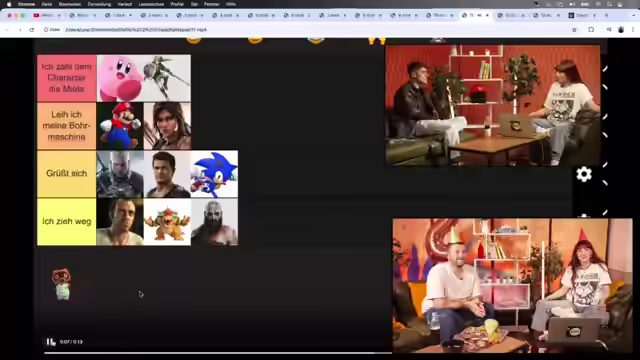640x360 pixels.
Task: Open the Chrome profile avatar
Action: click(621, 30)
